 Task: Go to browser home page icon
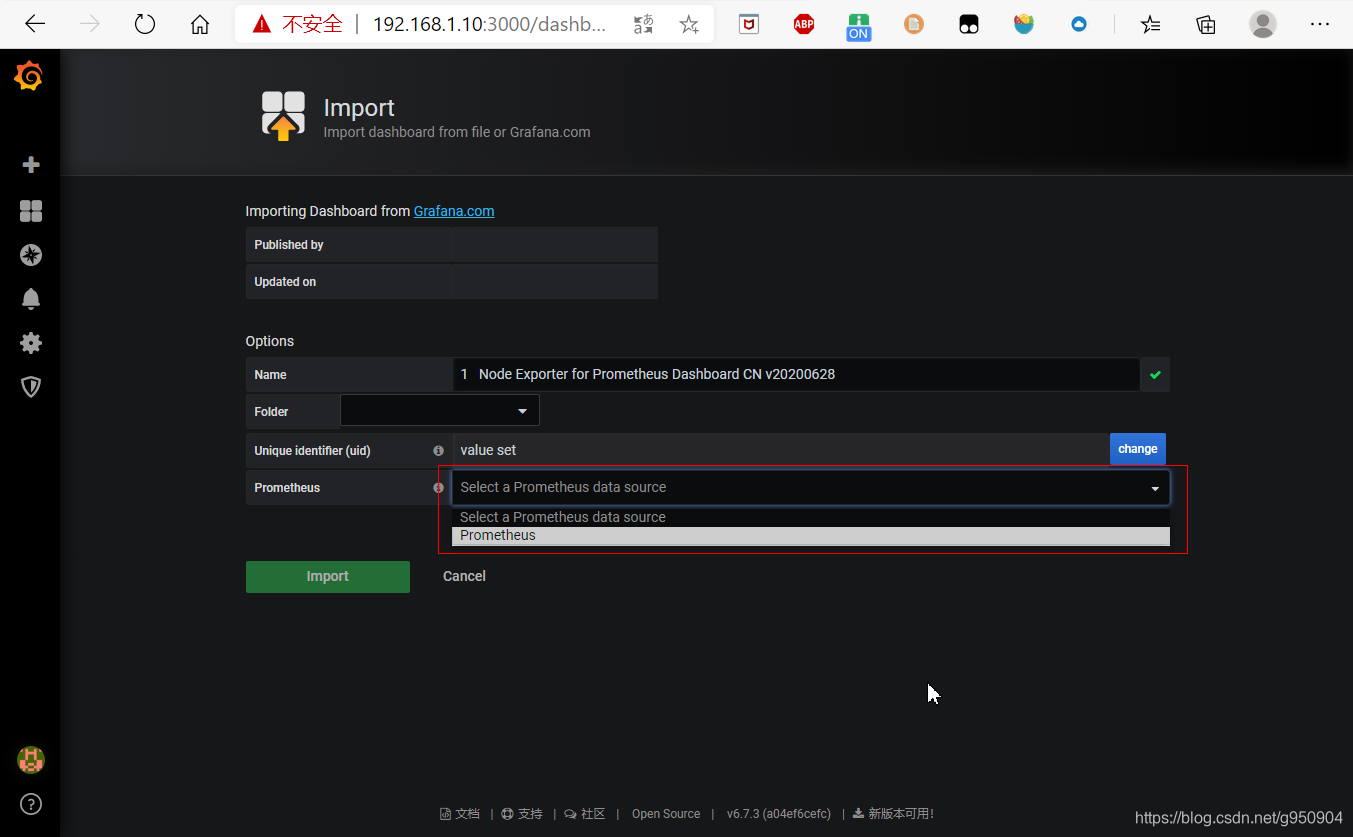[x=200, y=24]
